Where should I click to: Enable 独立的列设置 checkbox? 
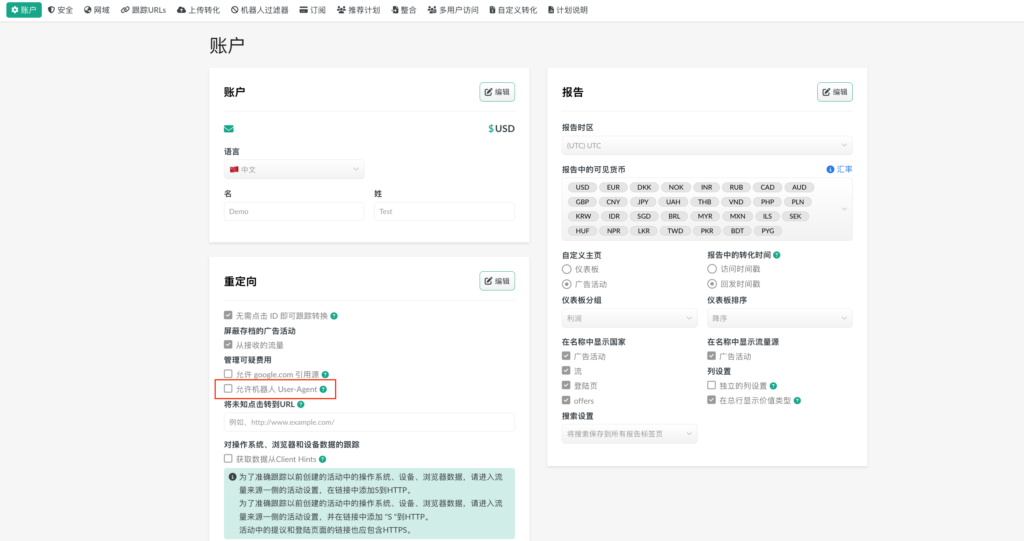[x=711, y=385]
